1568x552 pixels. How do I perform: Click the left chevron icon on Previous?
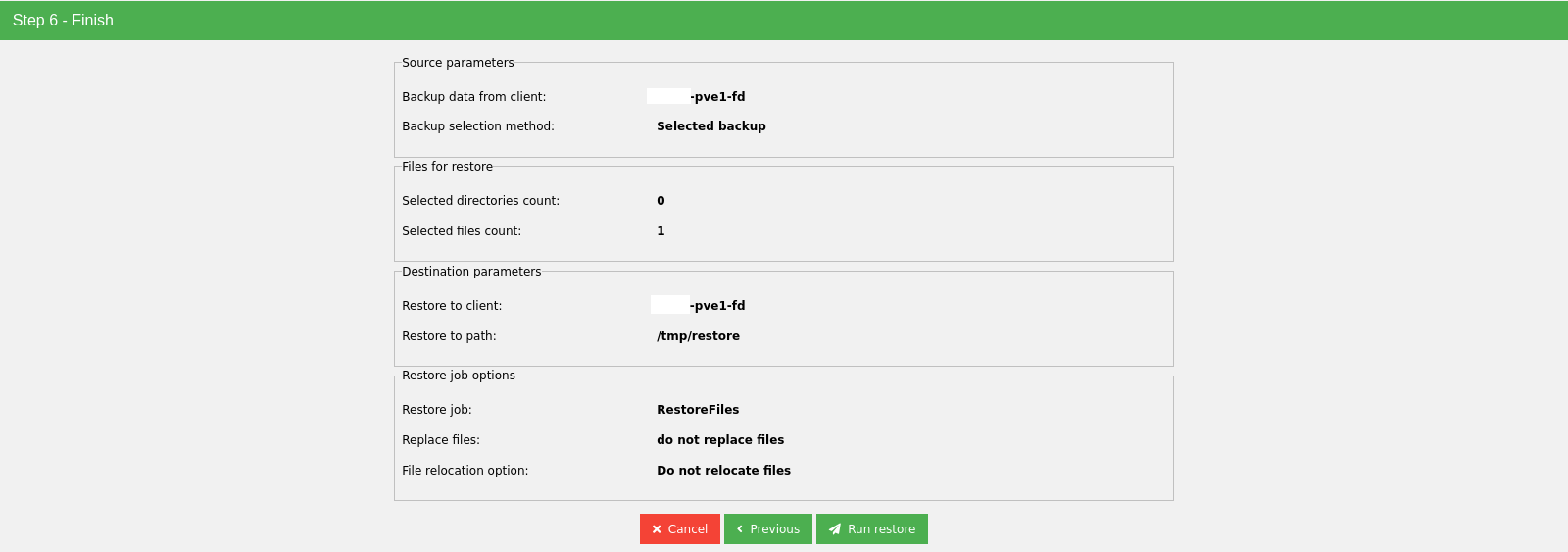coord(740,529)
